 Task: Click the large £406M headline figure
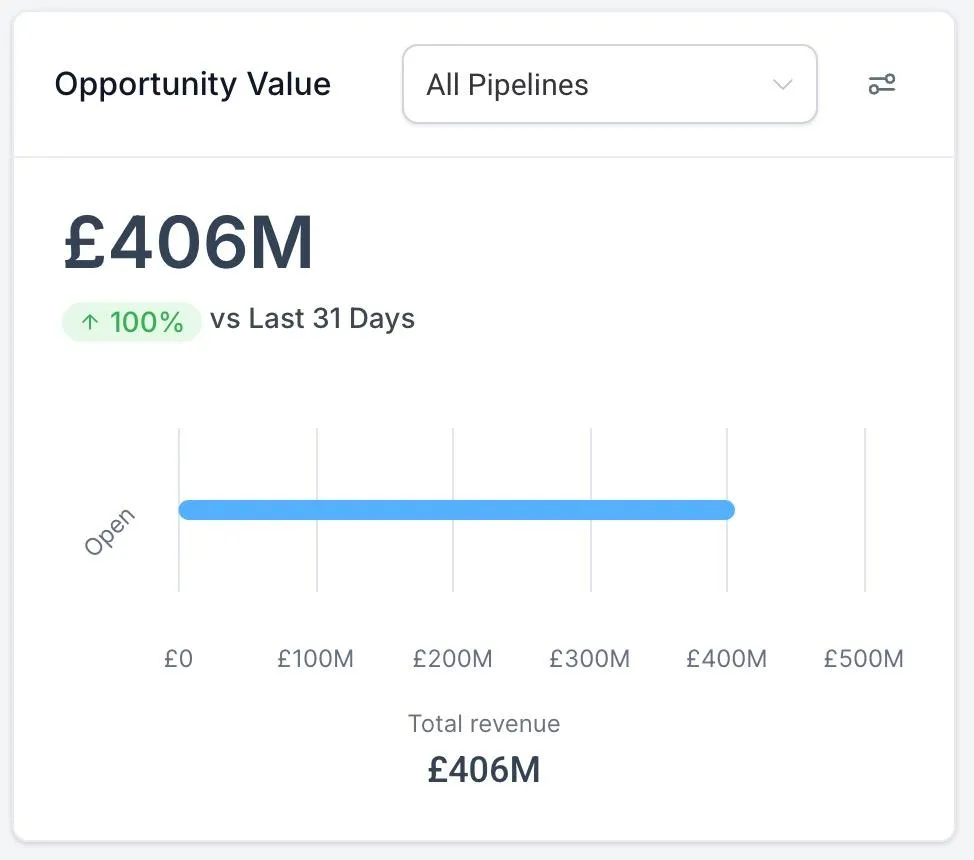[x=189, y=243]
